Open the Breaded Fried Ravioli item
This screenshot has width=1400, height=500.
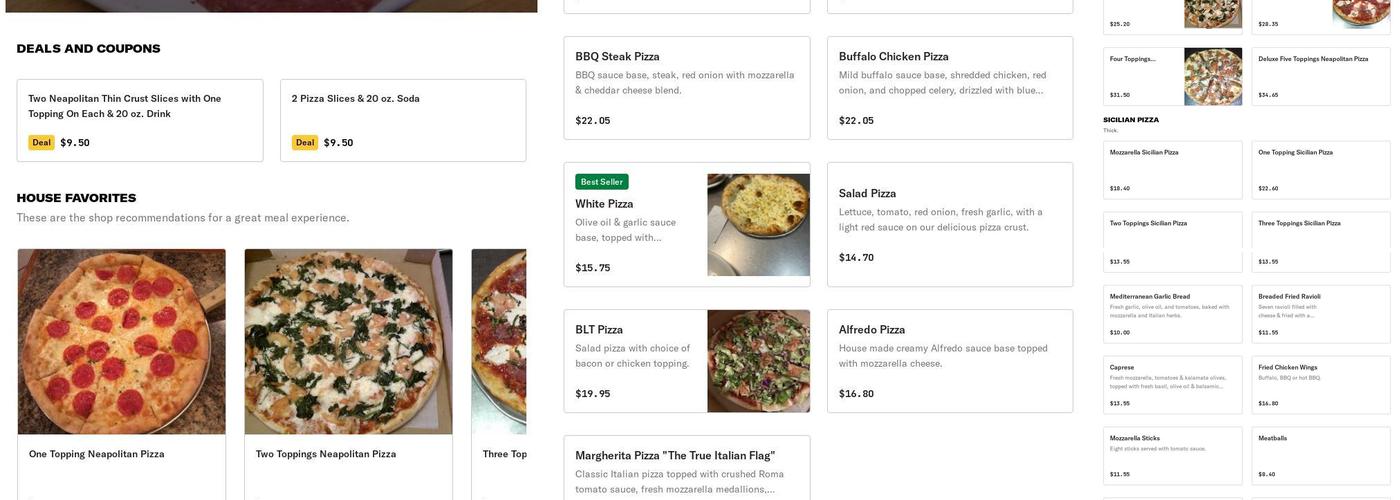(1320, 314)
